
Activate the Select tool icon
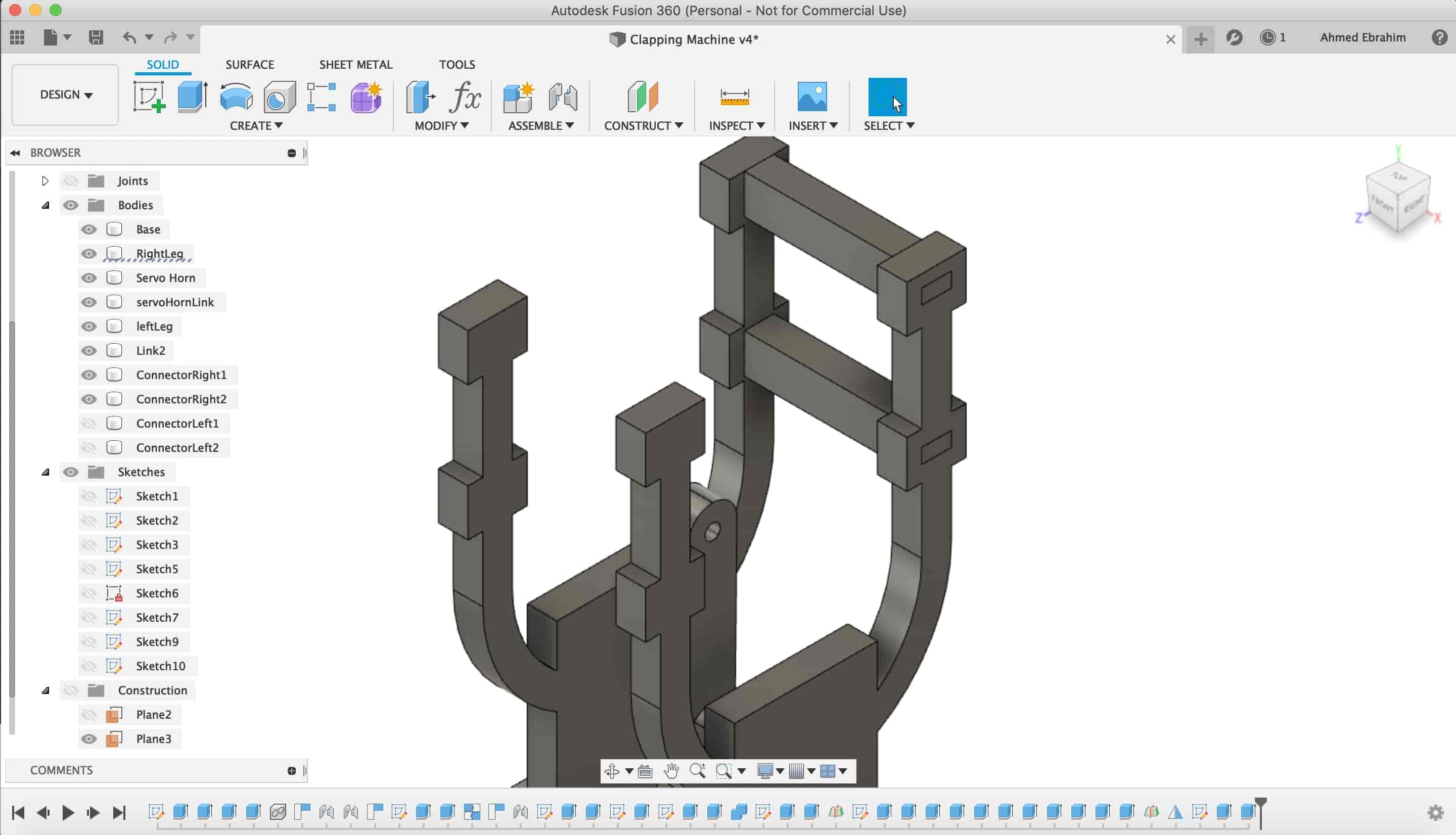[887, 97]
